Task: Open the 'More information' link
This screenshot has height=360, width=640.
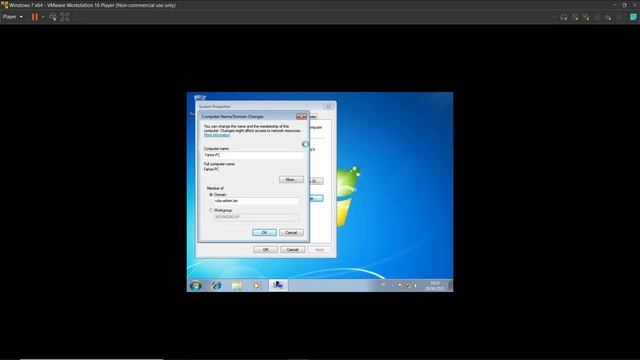Action: (216, 135)
